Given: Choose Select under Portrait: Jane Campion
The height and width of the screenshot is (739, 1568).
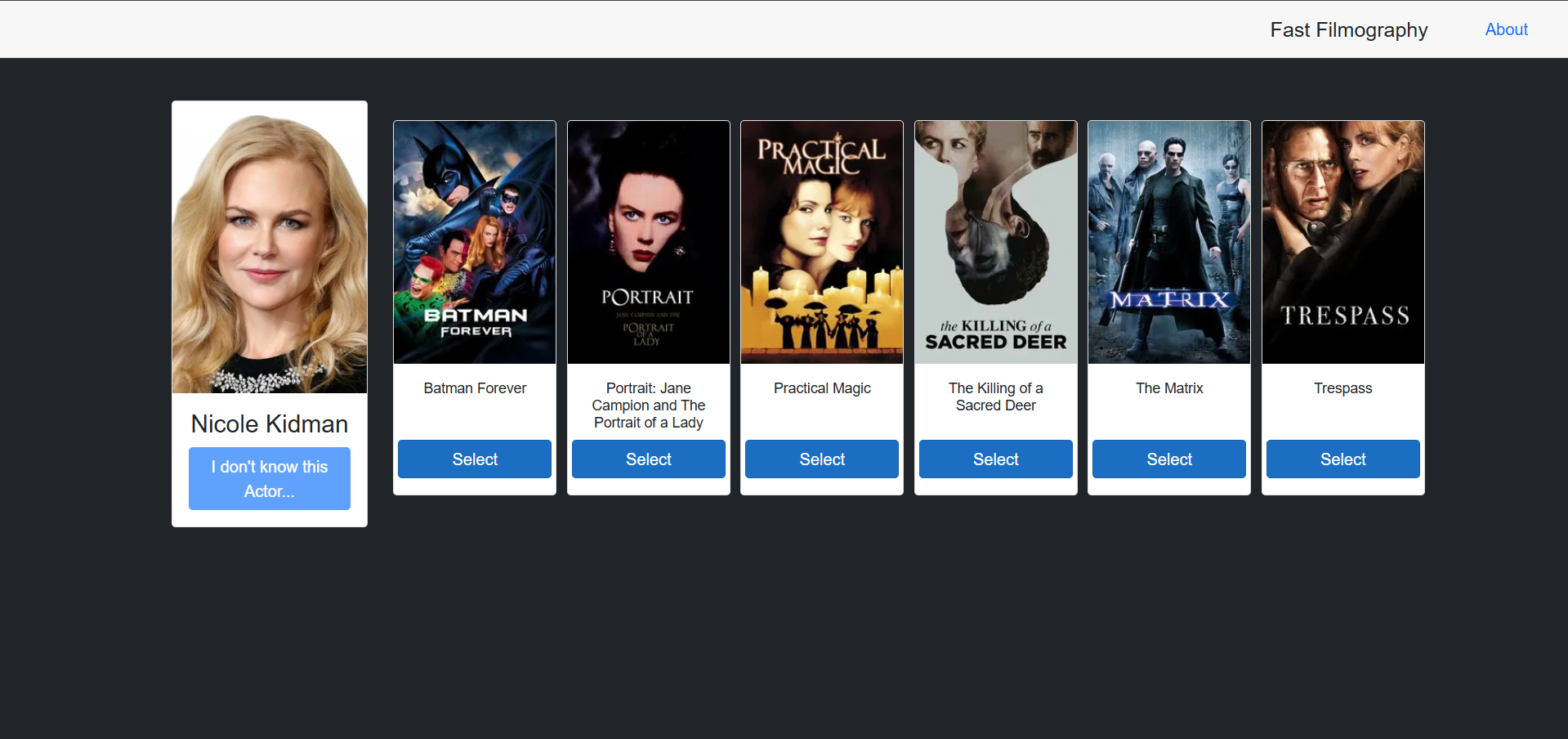Looking at the screenshot, I should tap(649, 459).
